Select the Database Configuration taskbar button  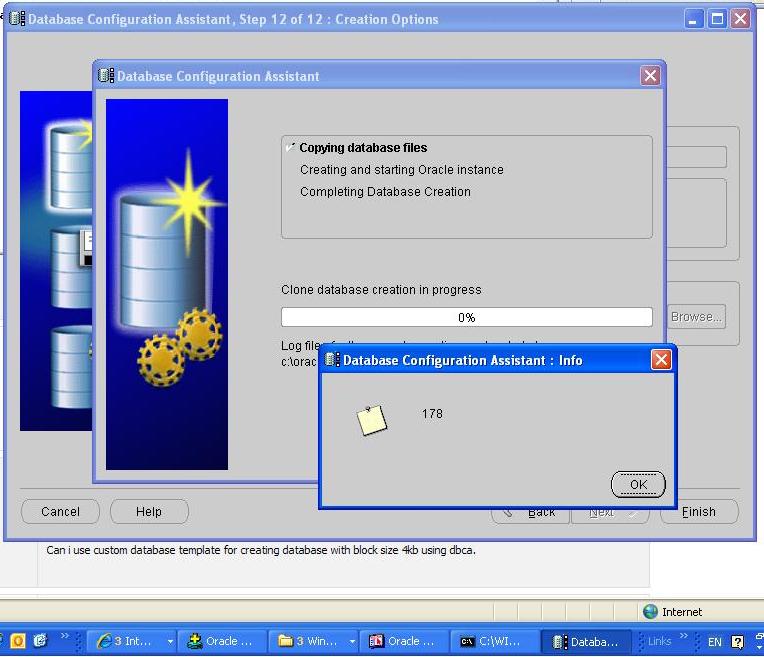(586, 642)
